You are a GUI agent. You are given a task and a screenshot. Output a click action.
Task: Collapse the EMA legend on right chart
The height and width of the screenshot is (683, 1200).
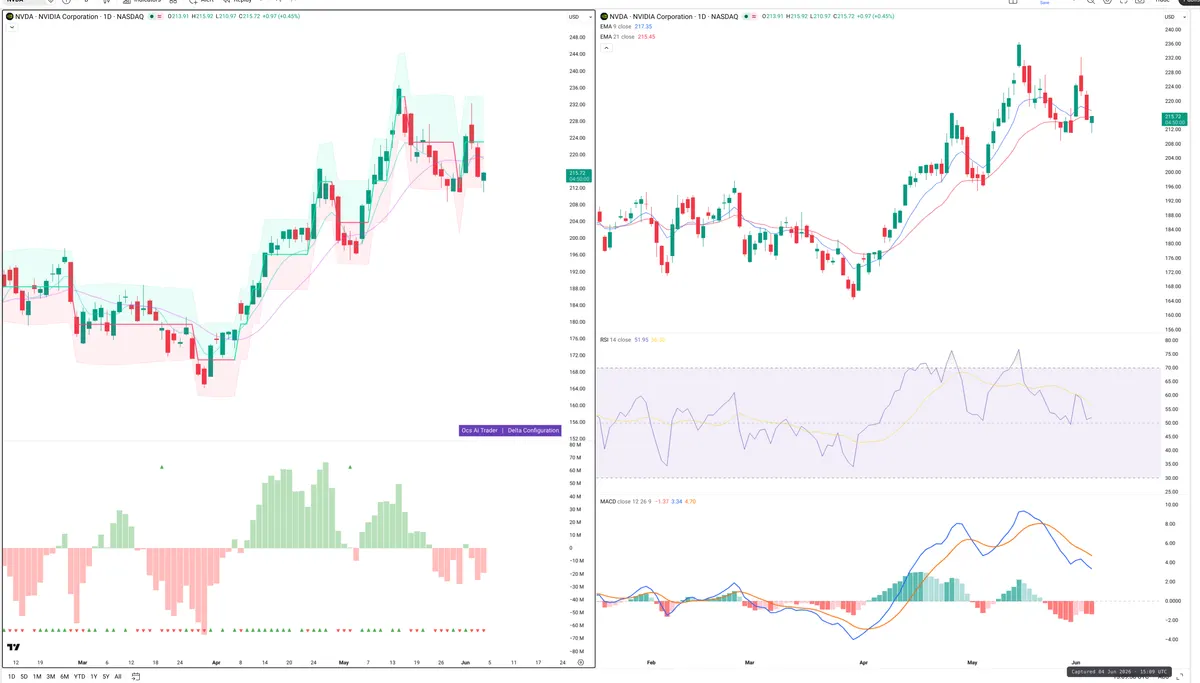tap(607, 47)
